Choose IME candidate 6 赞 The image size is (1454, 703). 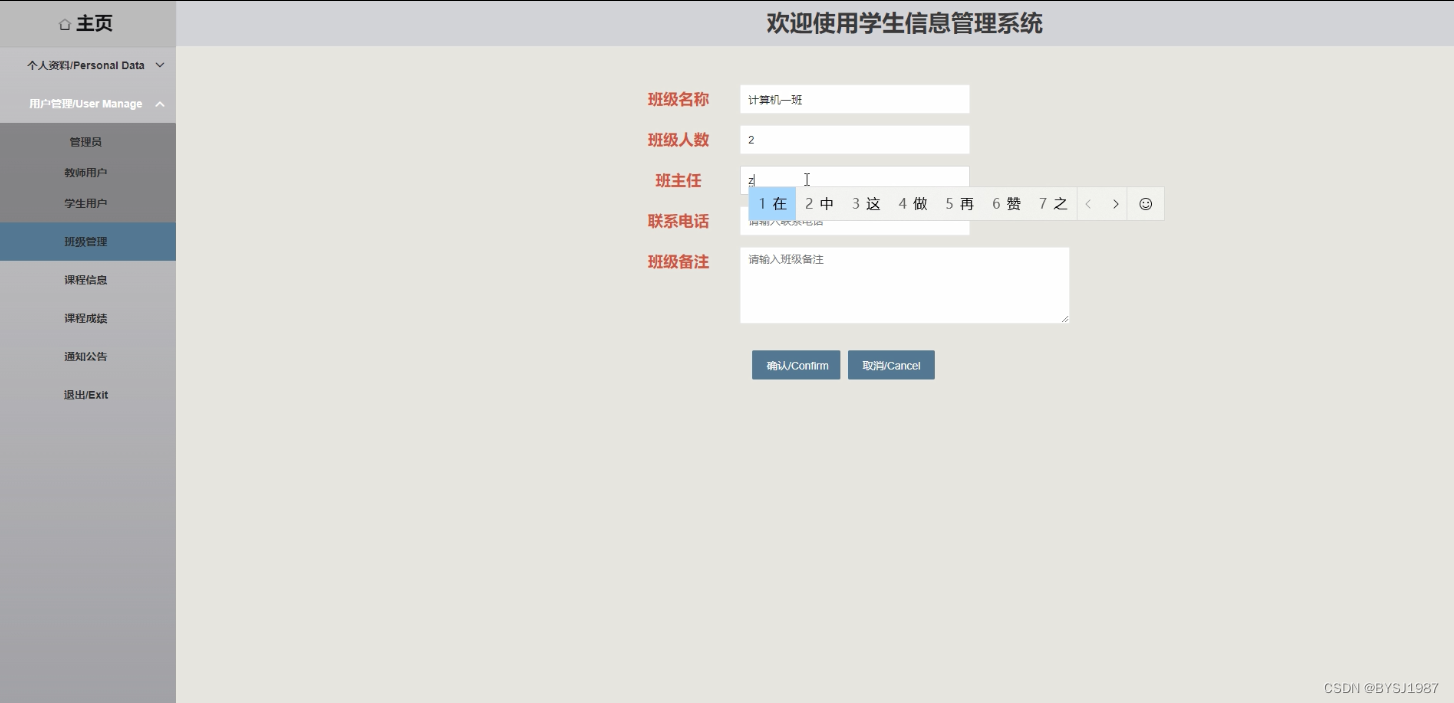click(x=1007, y=204)
